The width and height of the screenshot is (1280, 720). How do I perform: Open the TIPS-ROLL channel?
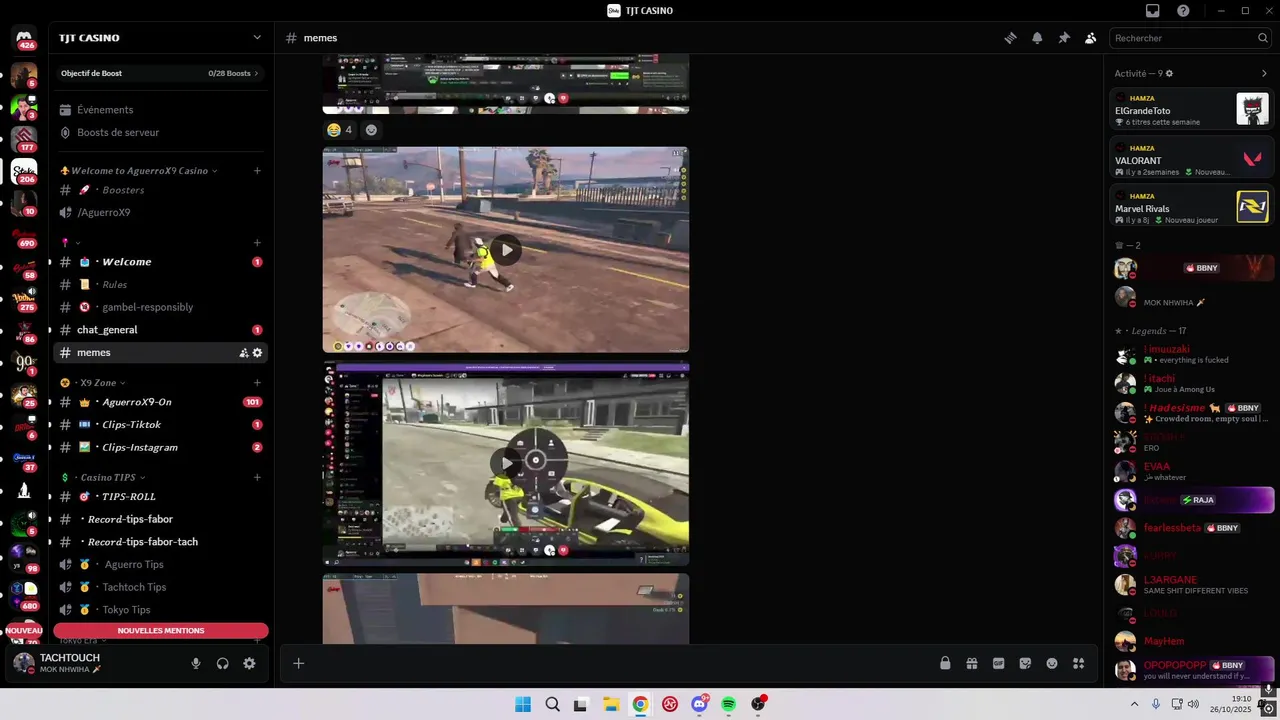tap(160, 497)
